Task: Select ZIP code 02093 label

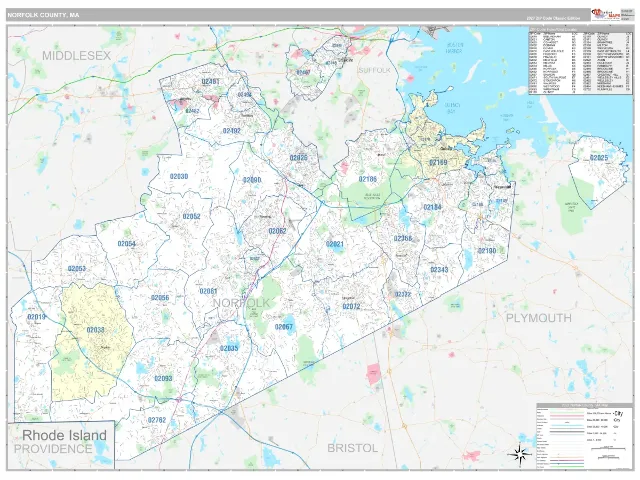Action: [x=163, y=378]
